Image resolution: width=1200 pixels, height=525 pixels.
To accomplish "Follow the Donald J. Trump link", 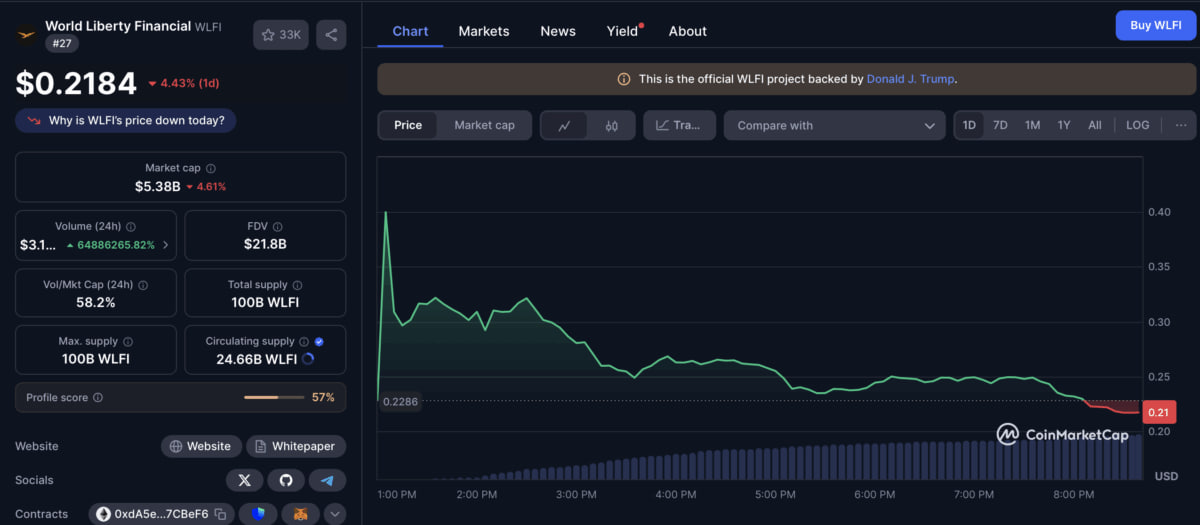I will point(910,79).
